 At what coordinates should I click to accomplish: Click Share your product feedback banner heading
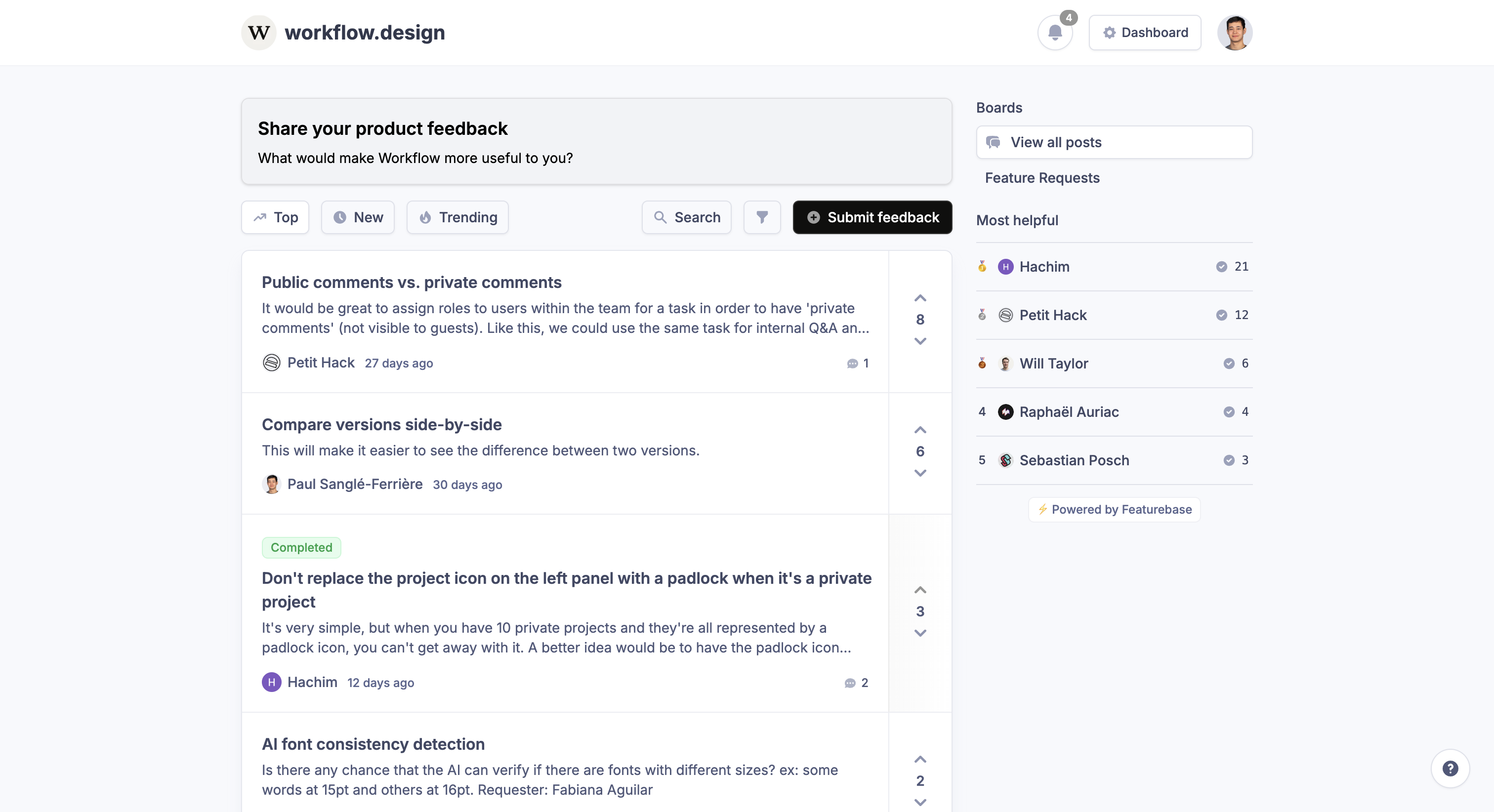click(x=383, y=128)
